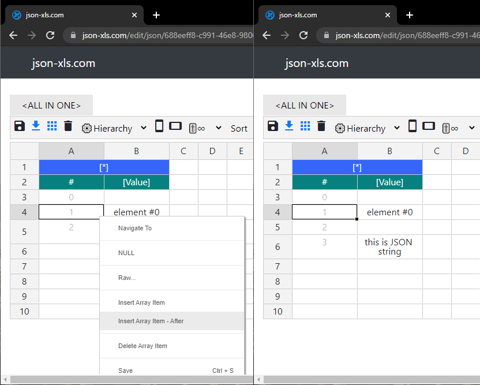Open Hierarchy dropdown in left window
Viewport: 480px width, 385px height.
(x=114, y=128)
